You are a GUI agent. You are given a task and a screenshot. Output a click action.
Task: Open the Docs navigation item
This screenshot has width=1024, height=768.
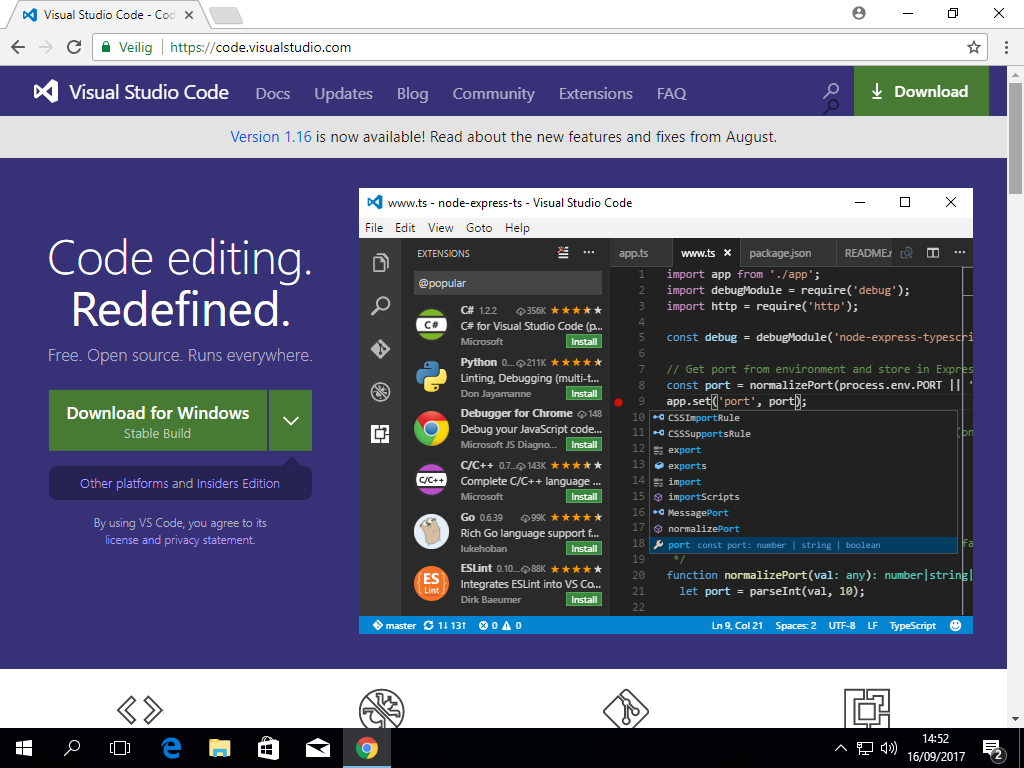(273, 93)
